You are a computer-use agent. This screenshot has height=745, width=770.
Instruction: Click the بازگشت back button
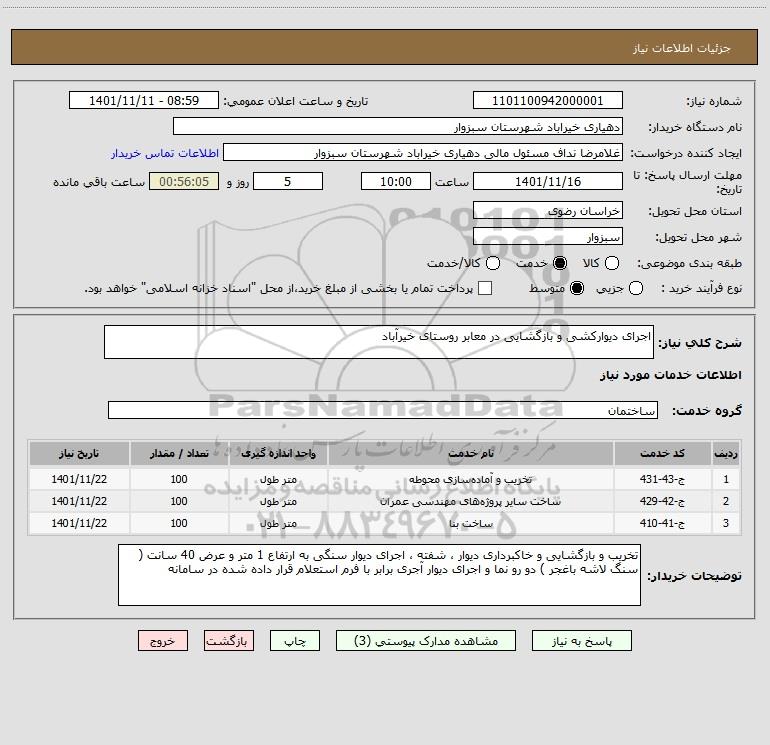click(x=229, y=641)
